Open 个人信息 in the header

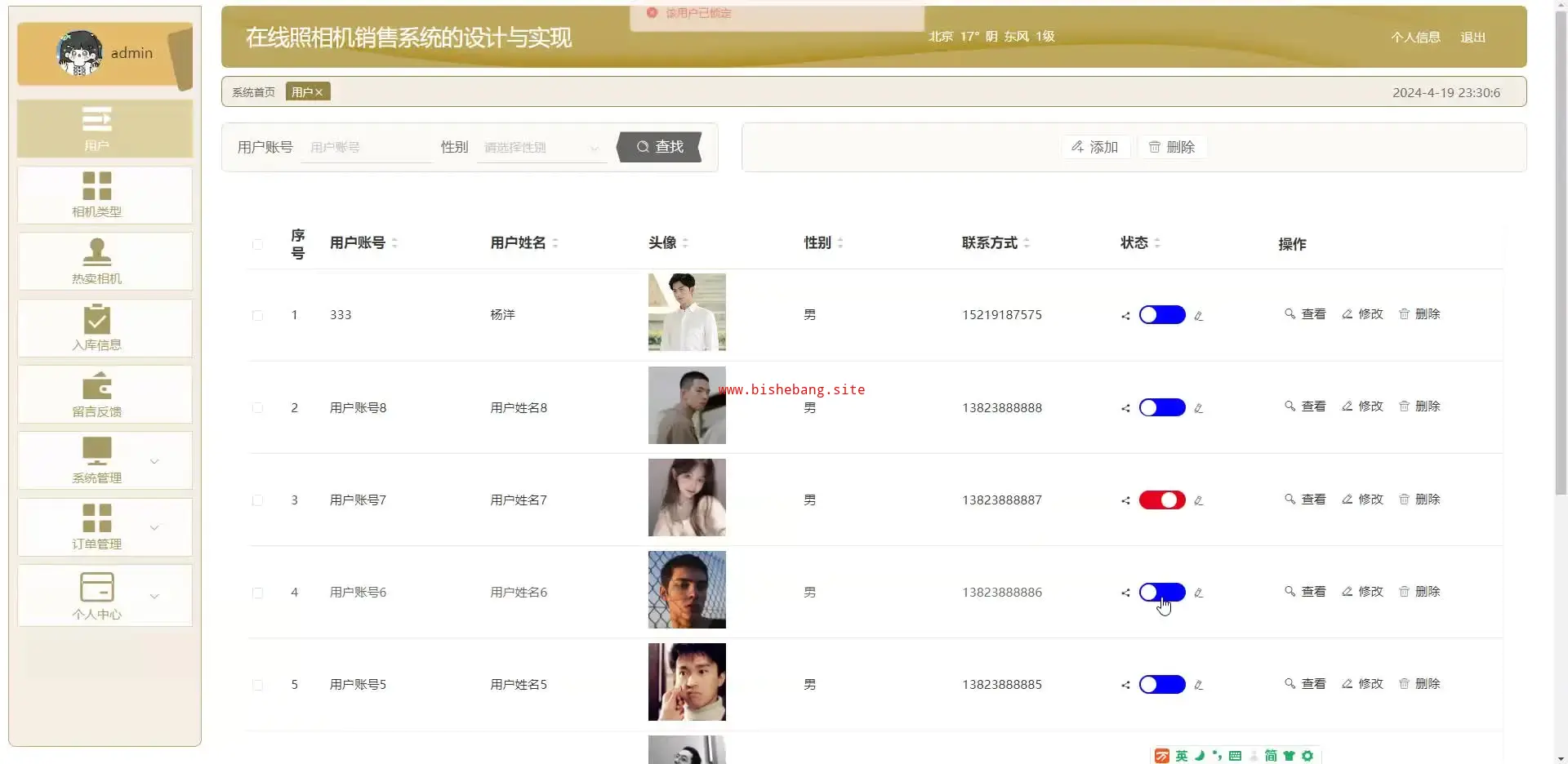(x=1415, y=38)
